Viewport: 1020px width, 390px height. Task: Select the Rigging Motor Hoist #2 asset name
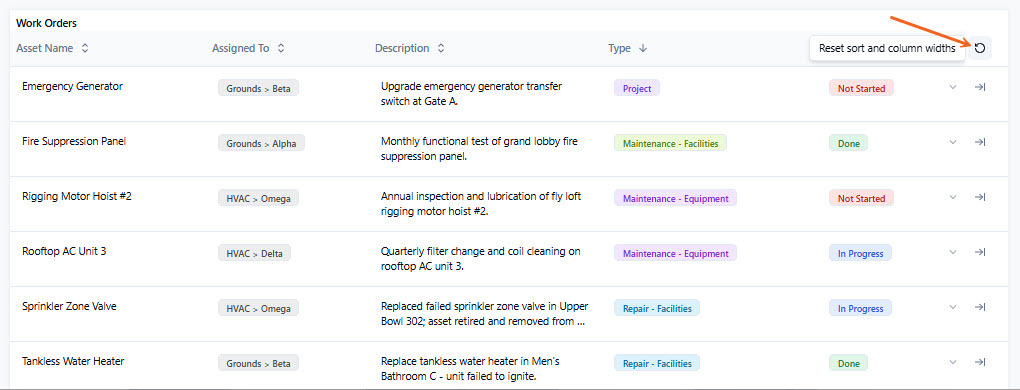(77, 196)
